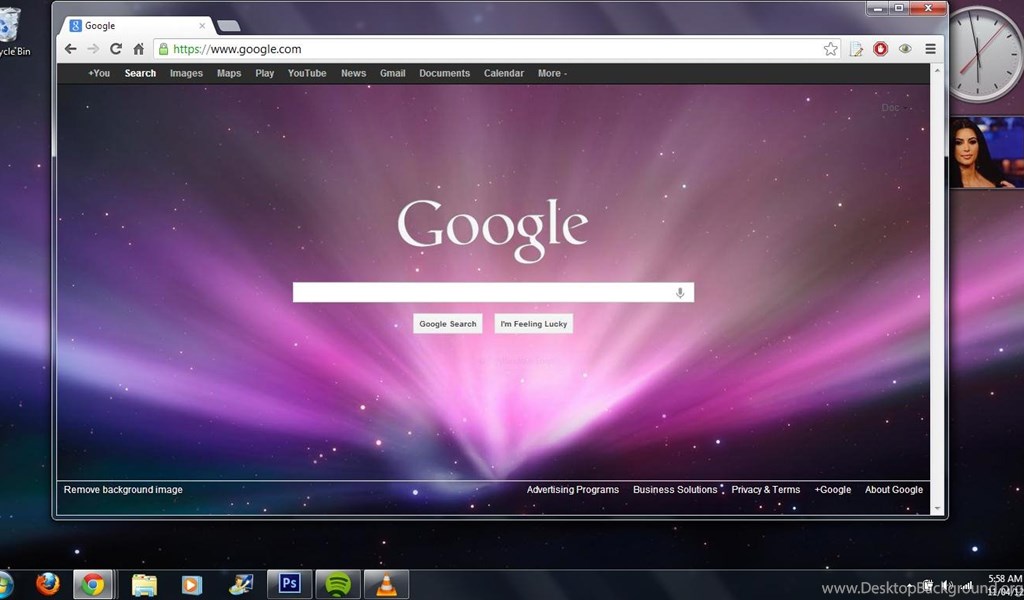
Task: Click the Google Search button
Action: [447, 324]
